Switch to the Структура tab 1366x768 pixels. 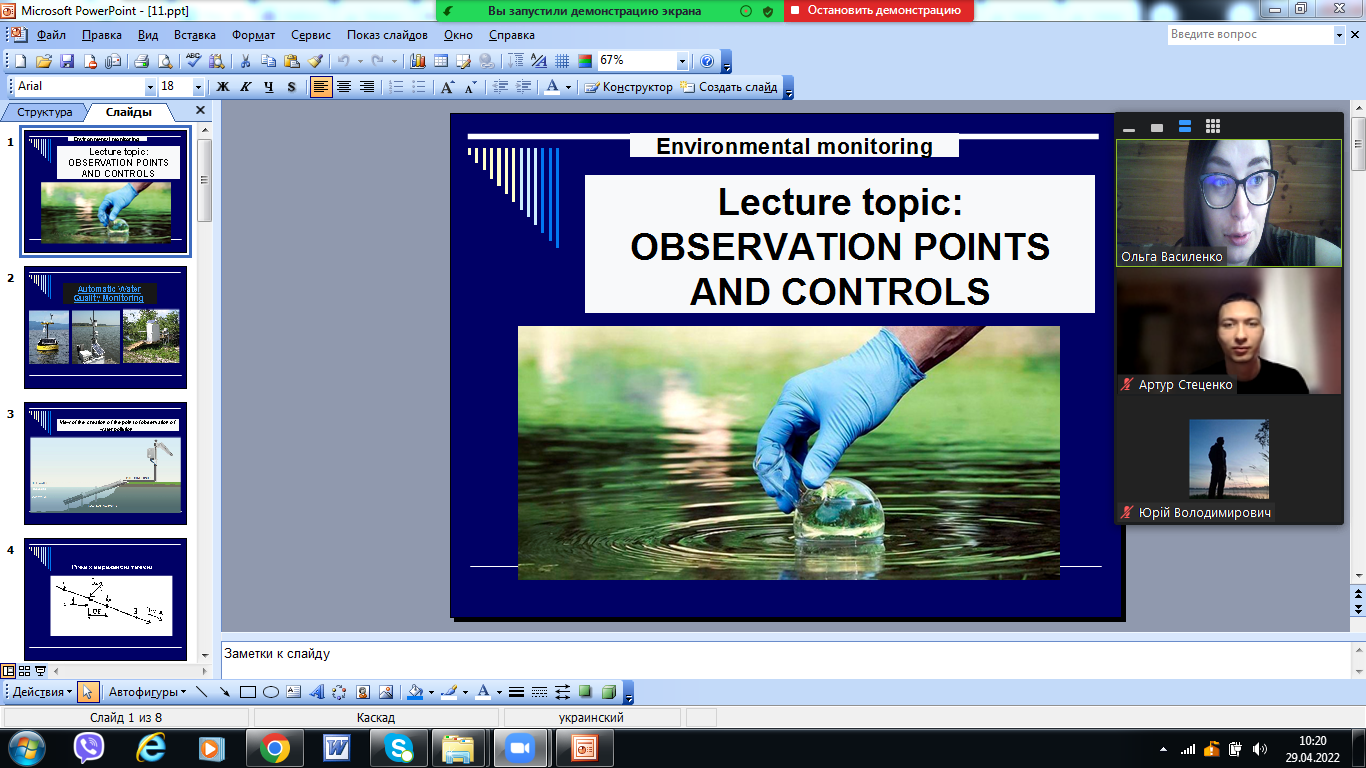click(45, 113)
